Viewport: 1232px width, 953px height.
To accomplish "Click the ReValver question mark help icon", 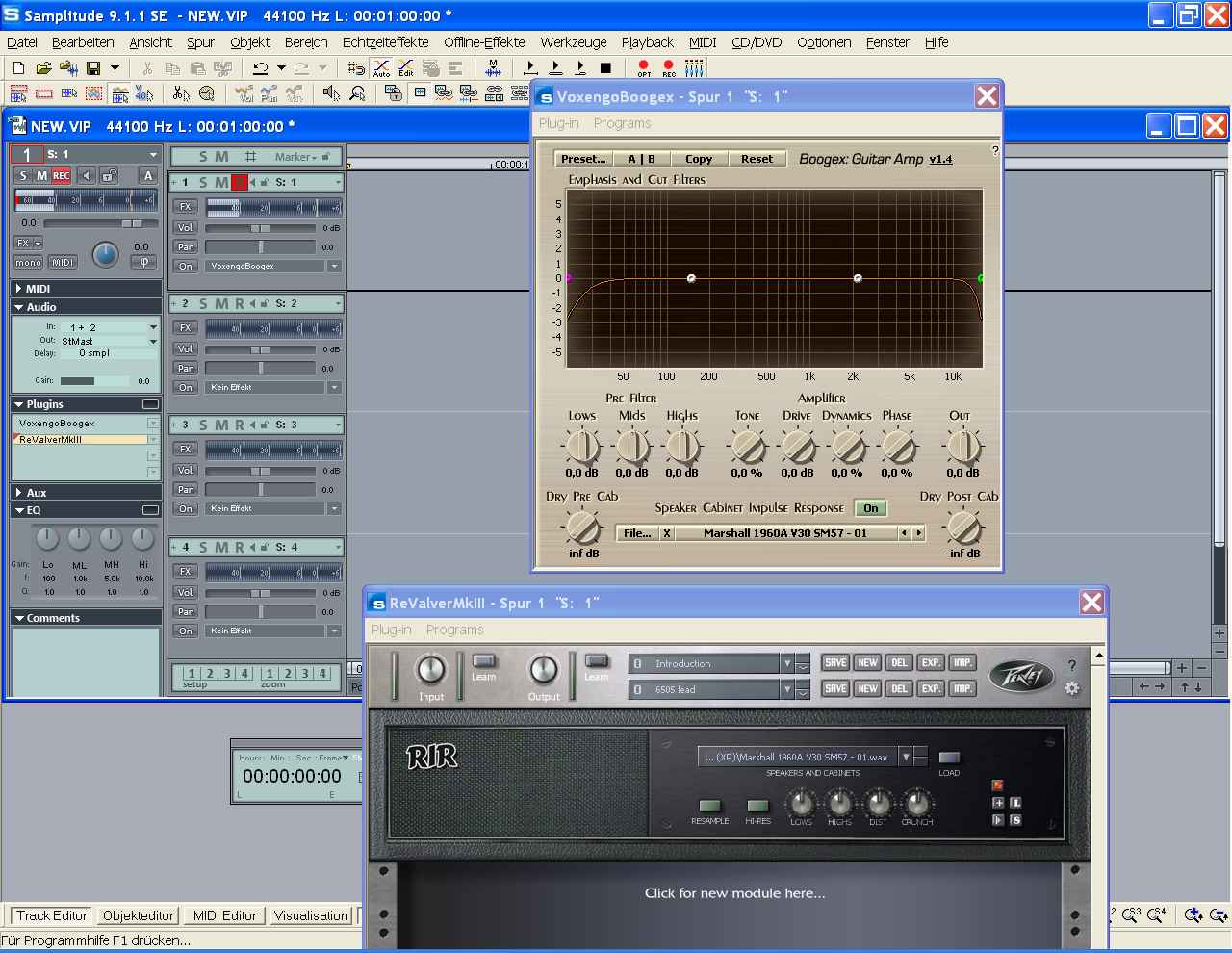I will (x=1072, y=665).
